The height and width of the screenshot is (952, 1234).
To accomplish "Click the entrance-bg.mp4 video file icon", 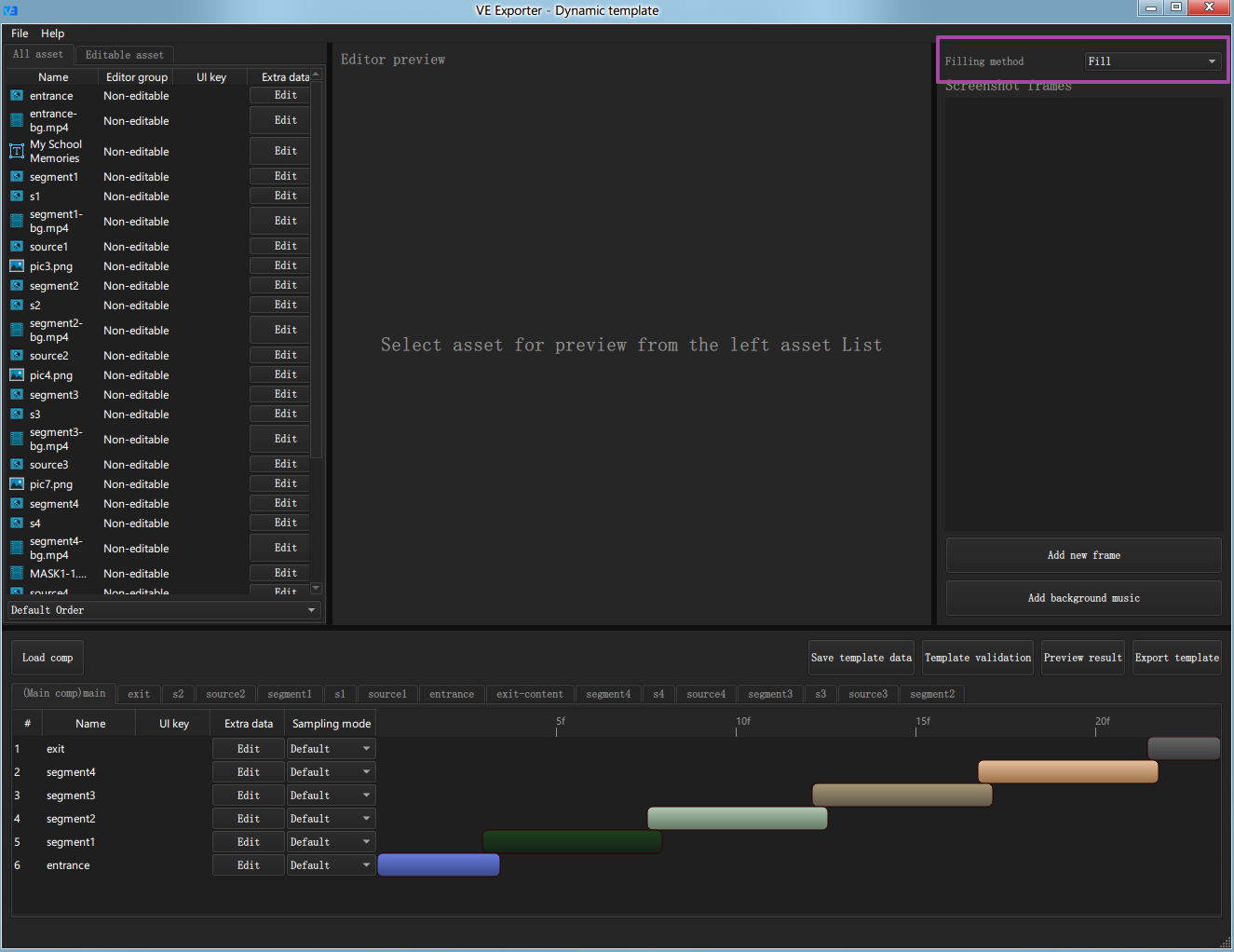I will 17,120.
